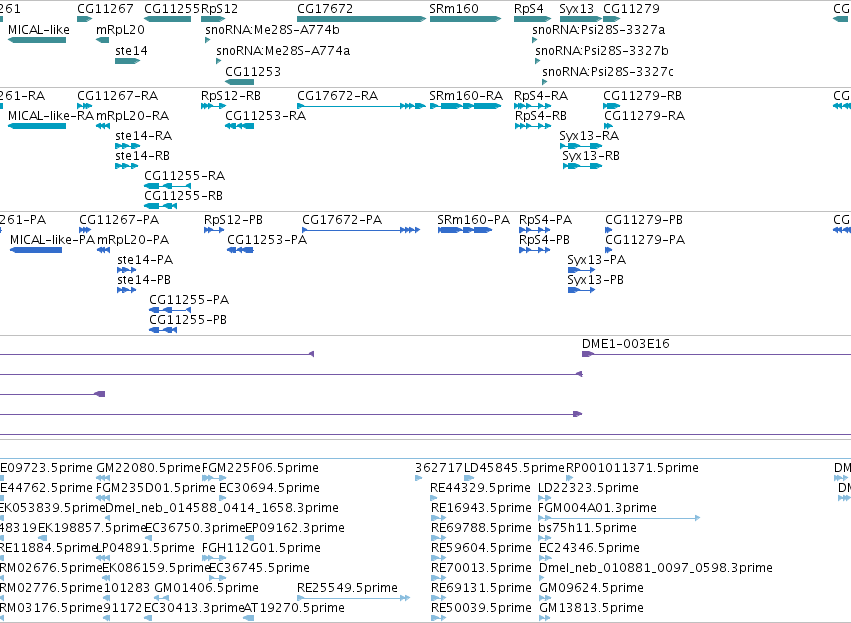Click the CG11267 gene label
This screenshot has height=623, width=851.
point(105,9)
